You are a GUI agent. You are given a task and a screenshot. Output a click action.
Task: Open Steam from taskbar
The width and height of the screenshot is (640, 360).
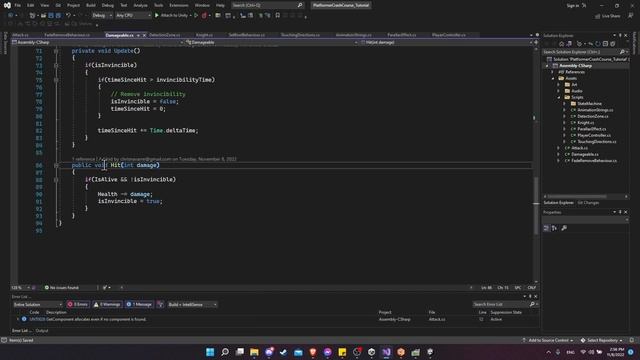coord(284,352)
